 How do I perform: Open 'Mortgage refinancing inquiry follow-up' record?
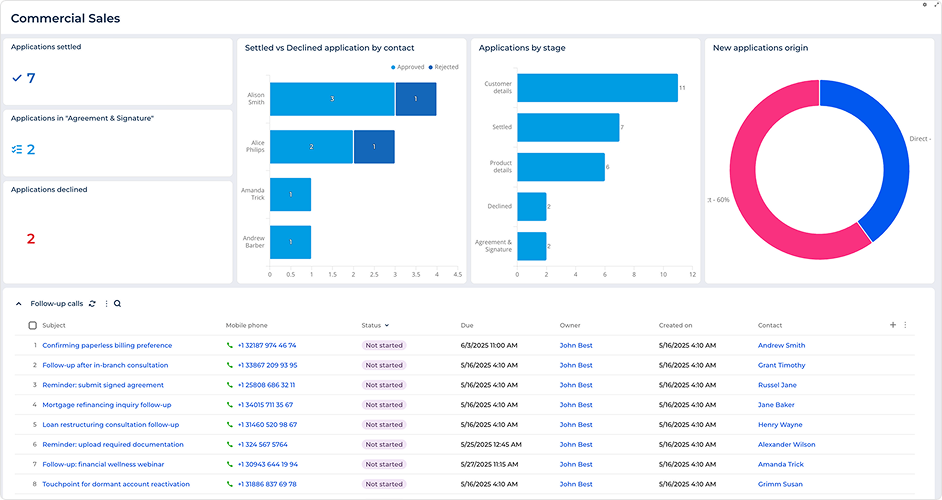click(x=107, y=405)
